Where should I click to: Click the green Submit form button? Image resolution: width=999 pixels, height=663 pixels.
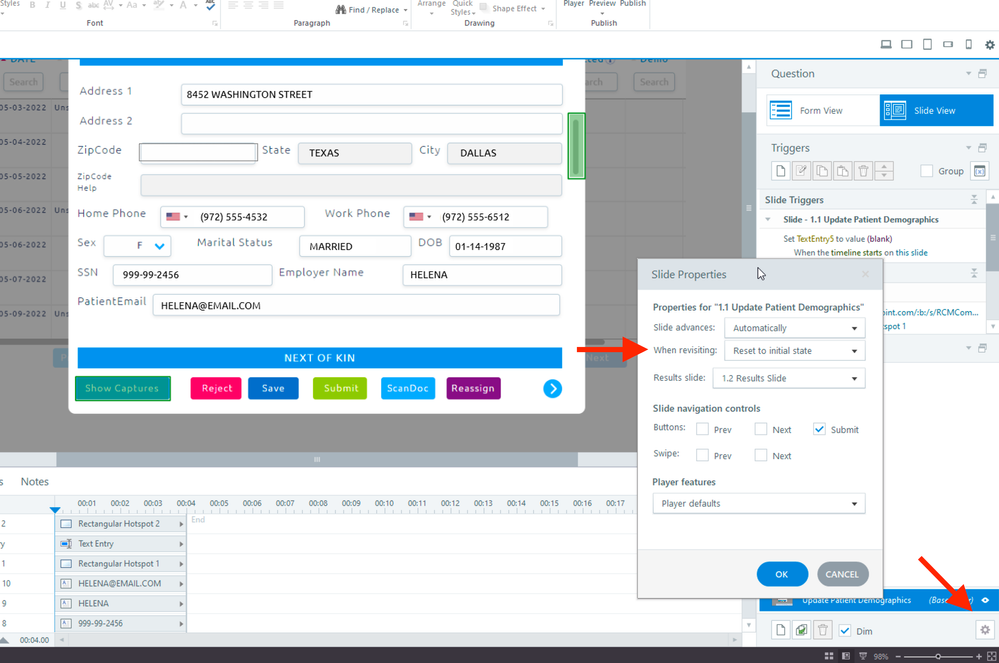pos(340,388)
